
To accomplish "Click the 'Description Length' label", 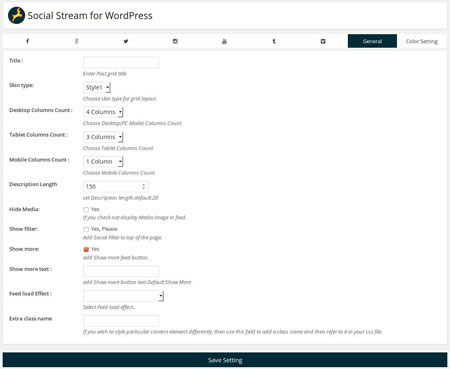I will [x=33, y=184].
